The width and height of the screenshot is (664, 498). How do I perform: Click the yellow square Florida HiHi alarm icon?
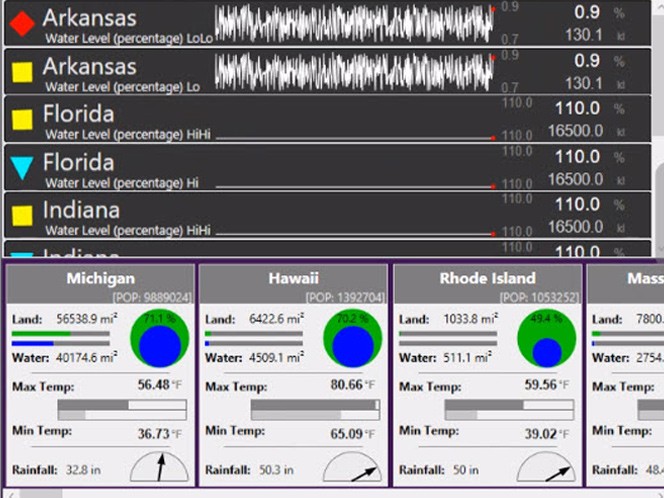point(22,120)
